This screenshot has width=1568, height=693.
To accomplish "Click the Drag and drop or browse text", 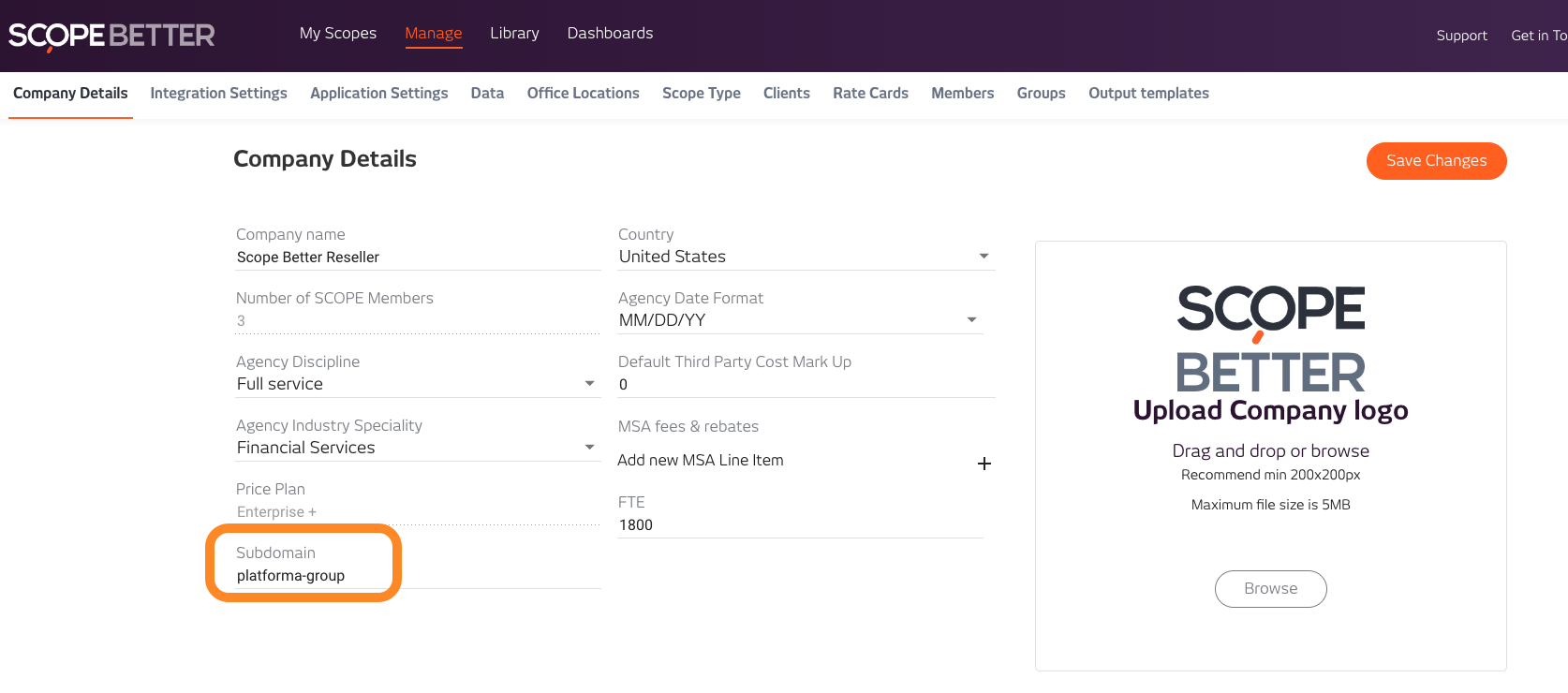I will point(1270,450).
